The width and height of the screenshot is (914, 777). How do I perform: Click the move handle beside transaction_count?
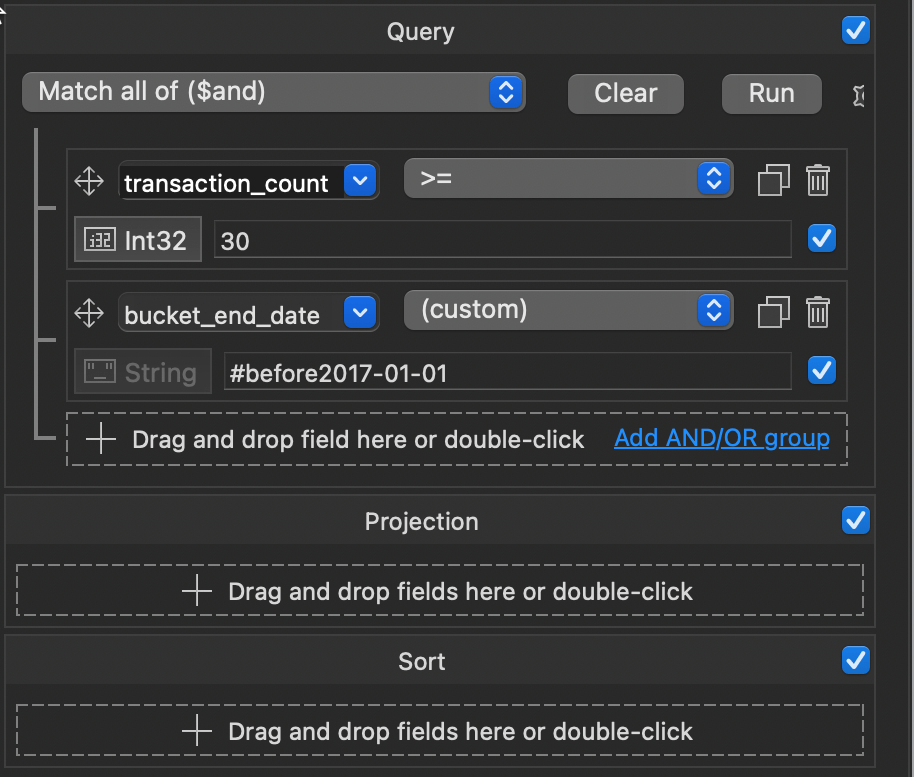[x=89, y=181]
